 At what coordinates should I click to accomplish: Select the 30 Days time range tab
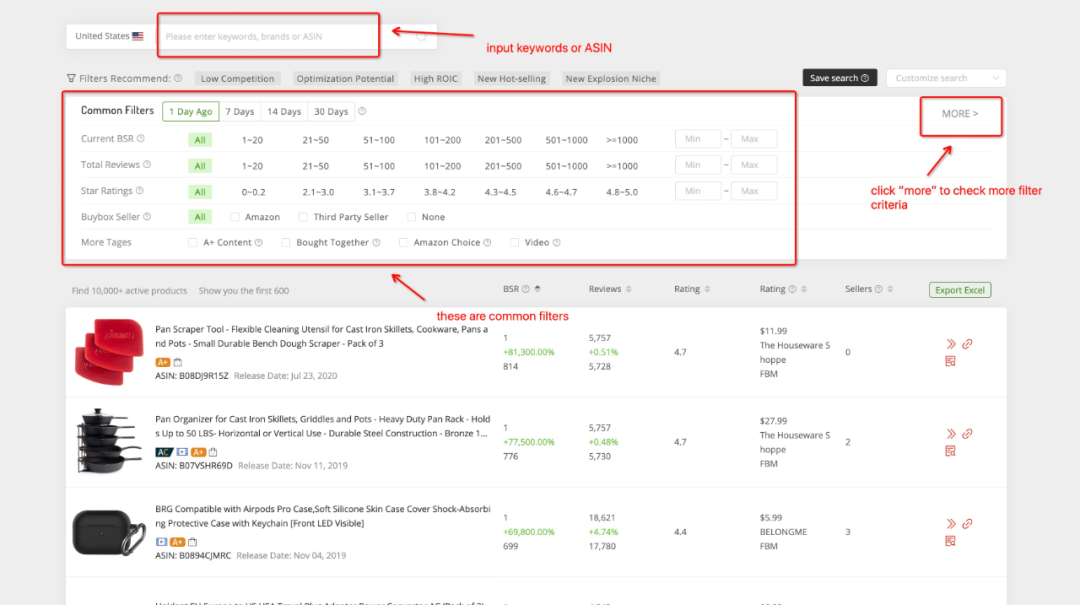(x=330, y=112)
